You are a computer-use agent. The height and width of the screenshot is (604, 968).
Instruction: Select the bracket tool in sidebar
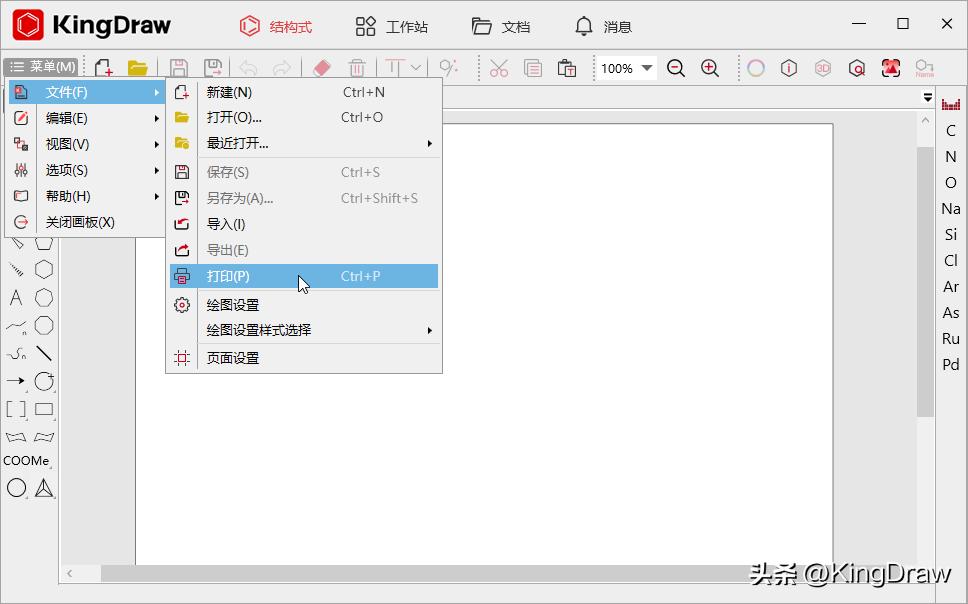[x=16, y=408]
